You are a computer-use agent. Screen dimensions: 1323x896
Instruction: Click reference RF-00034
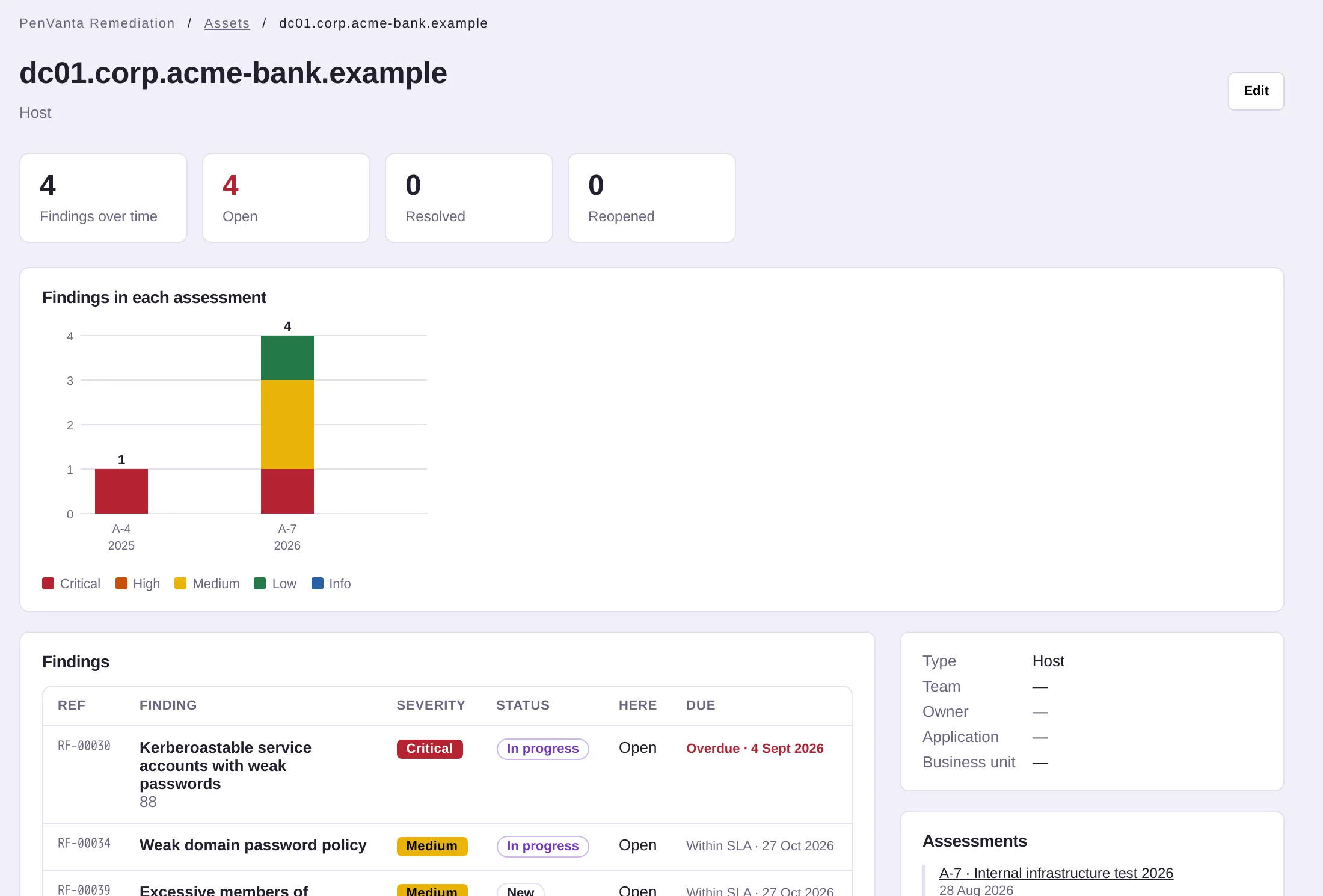tap(84, 843)
